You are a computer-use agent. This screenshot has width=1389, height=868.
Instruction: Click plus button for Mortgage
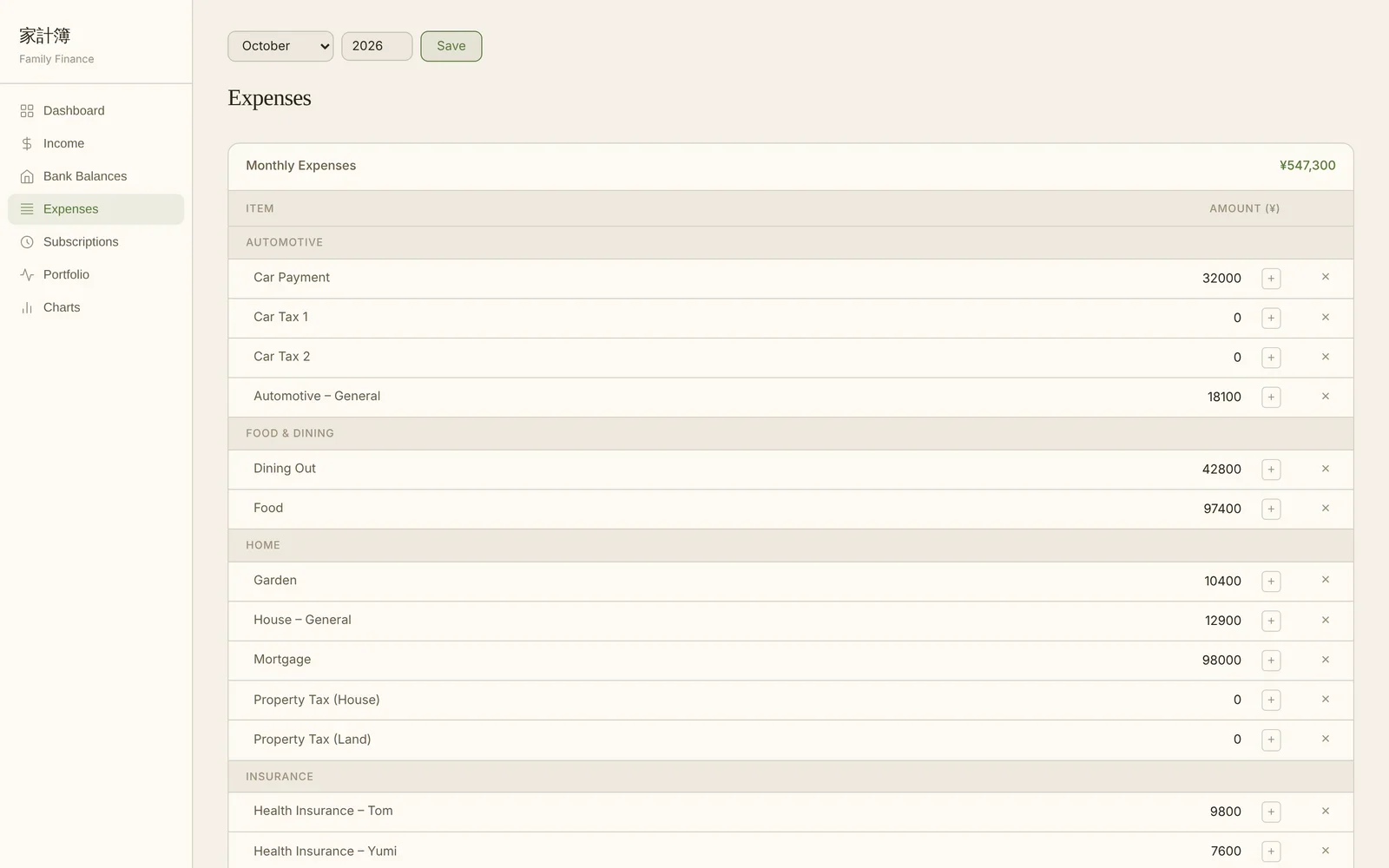point(1271,661)
